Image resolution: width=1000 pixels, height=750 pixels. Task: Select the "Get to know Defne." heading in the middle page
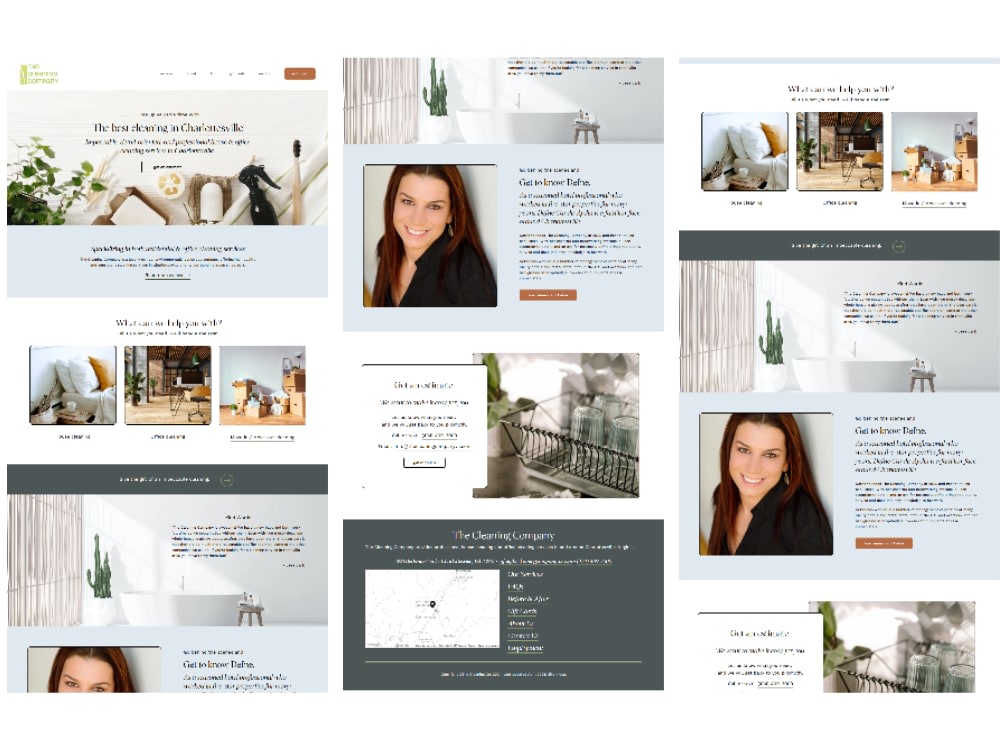(554, 182)
